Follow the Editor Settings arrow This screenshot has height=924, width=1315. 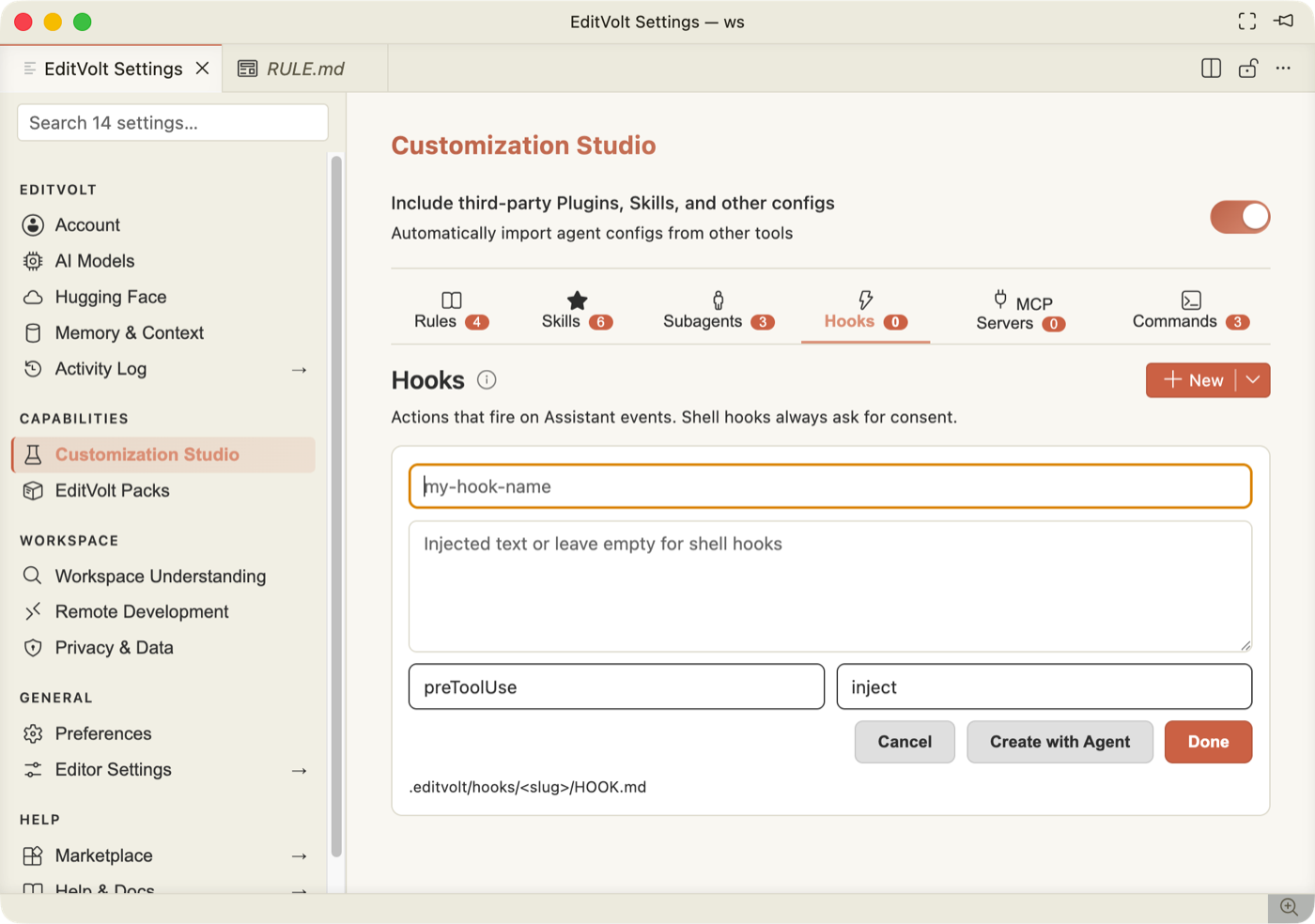(x=300, y=771)
